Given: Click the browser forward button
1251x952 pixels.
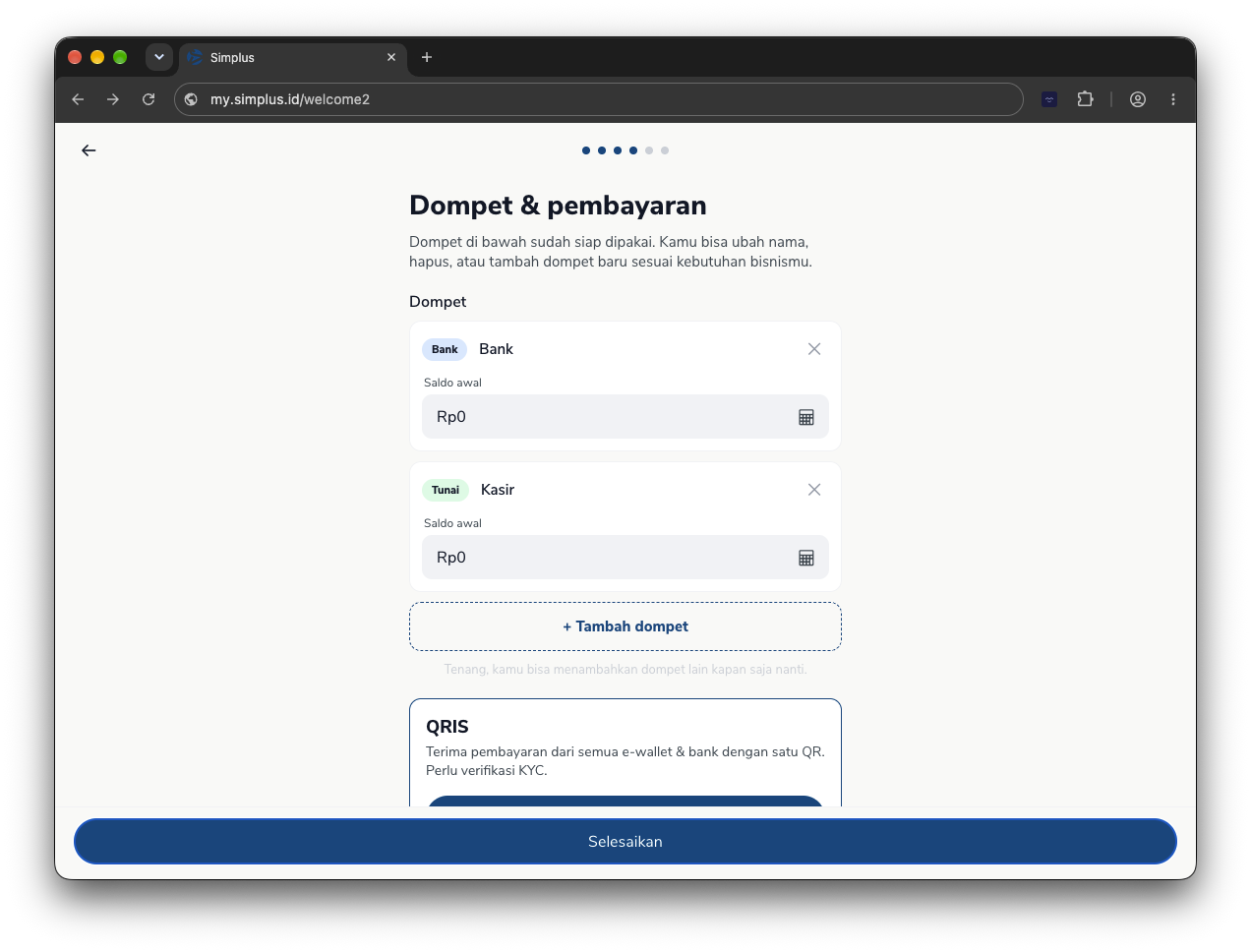Looking at the screenshot, I should coord(113,99).
